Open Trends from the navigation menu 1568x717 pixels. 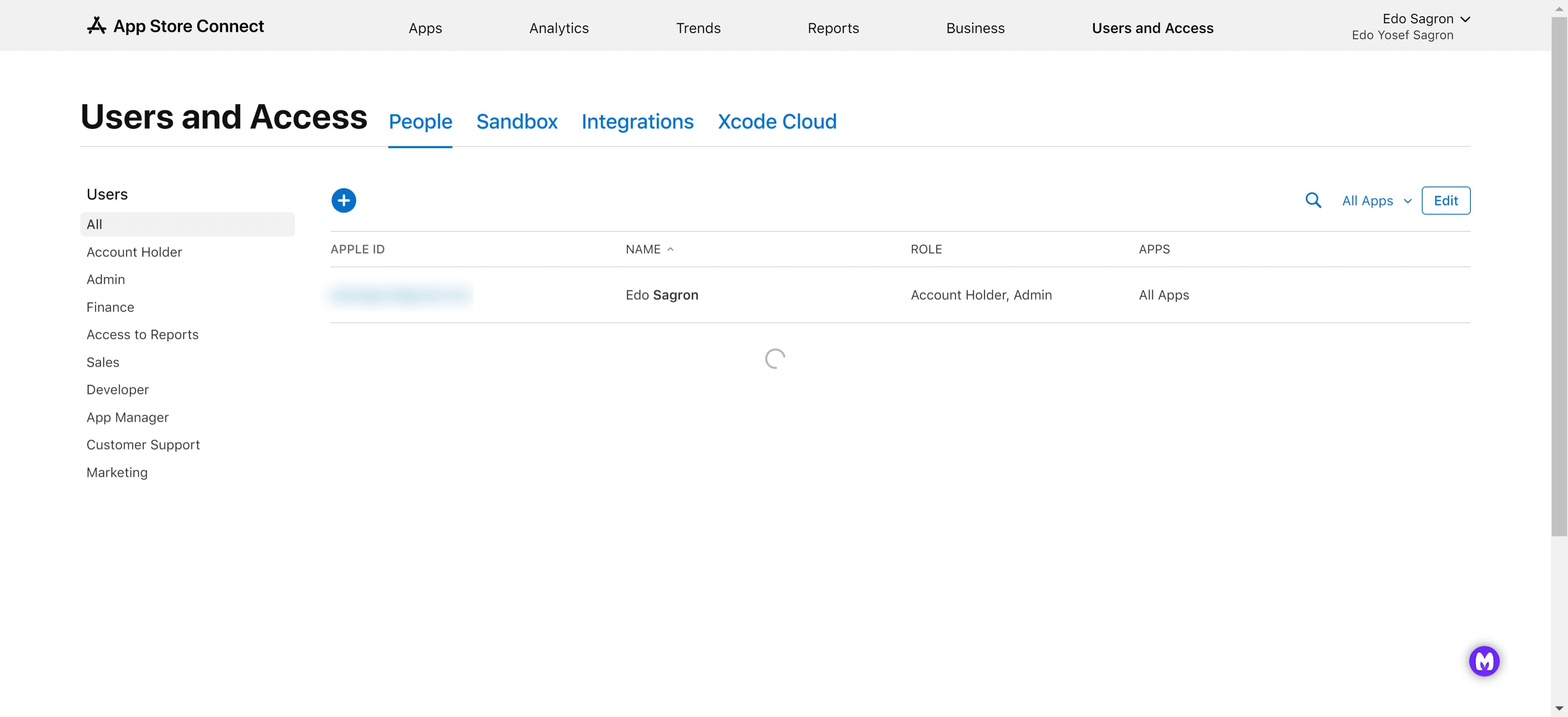698,28
